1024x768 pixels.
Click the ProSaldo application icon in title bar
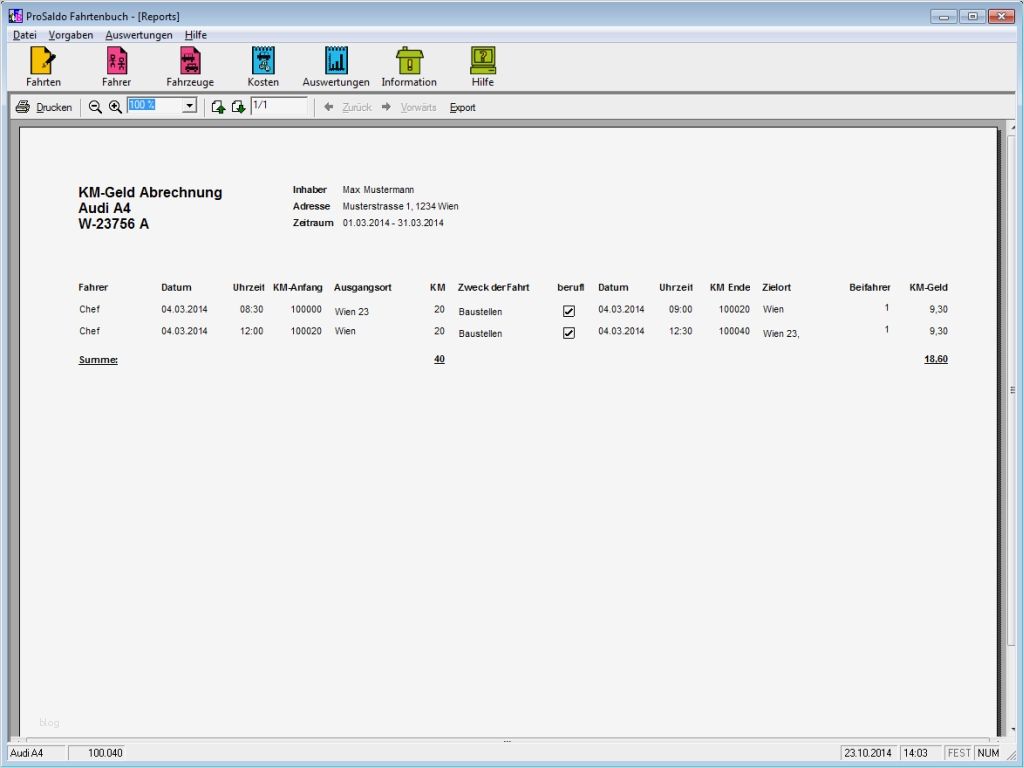click(x=15, y=16)
